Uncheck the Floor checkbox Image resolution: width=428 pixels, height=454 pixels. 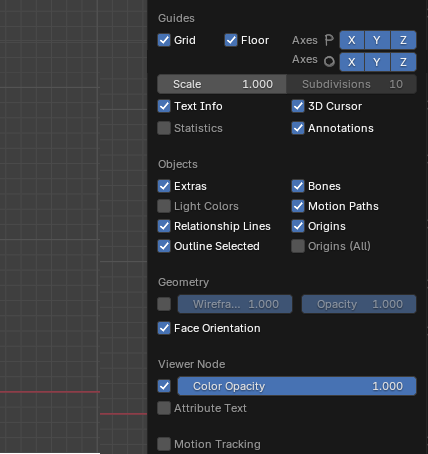pos(231,40)
